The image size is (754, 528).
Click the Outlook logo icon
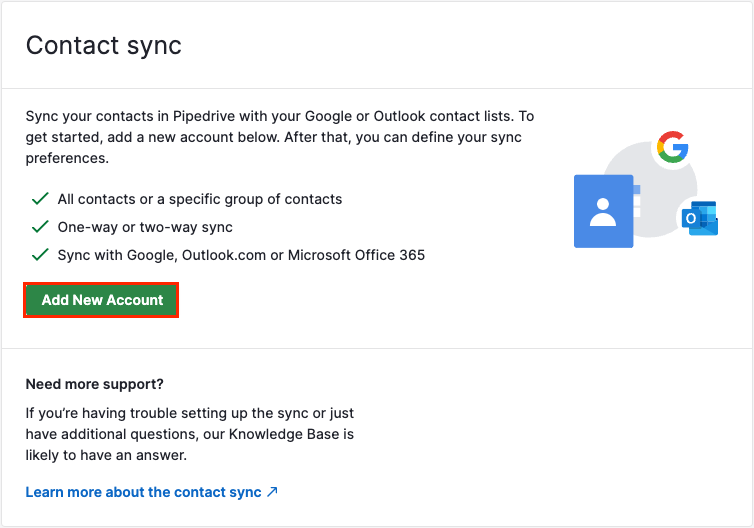click(x=700, y=219)
